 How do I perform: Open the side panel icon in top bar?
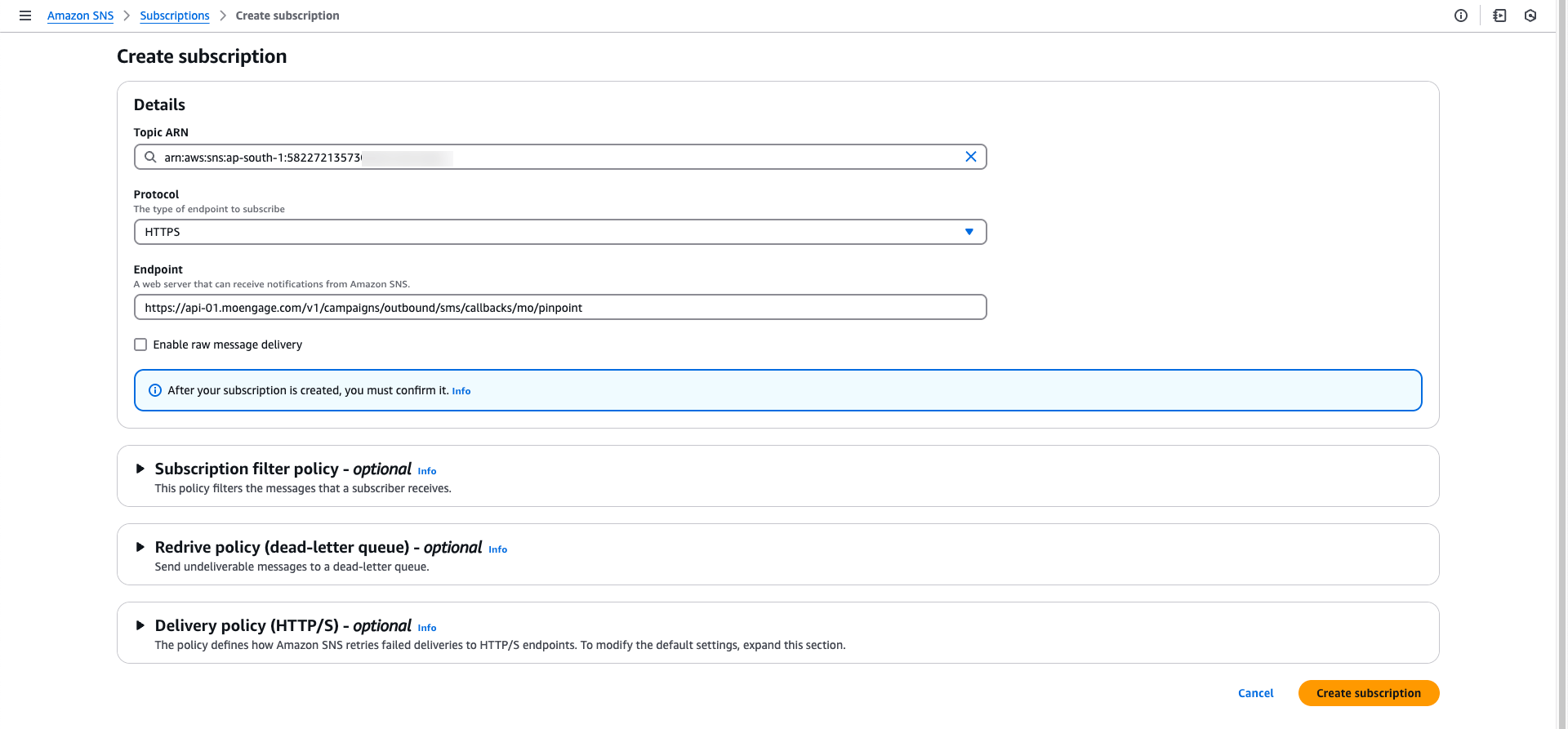(1499, 16)
